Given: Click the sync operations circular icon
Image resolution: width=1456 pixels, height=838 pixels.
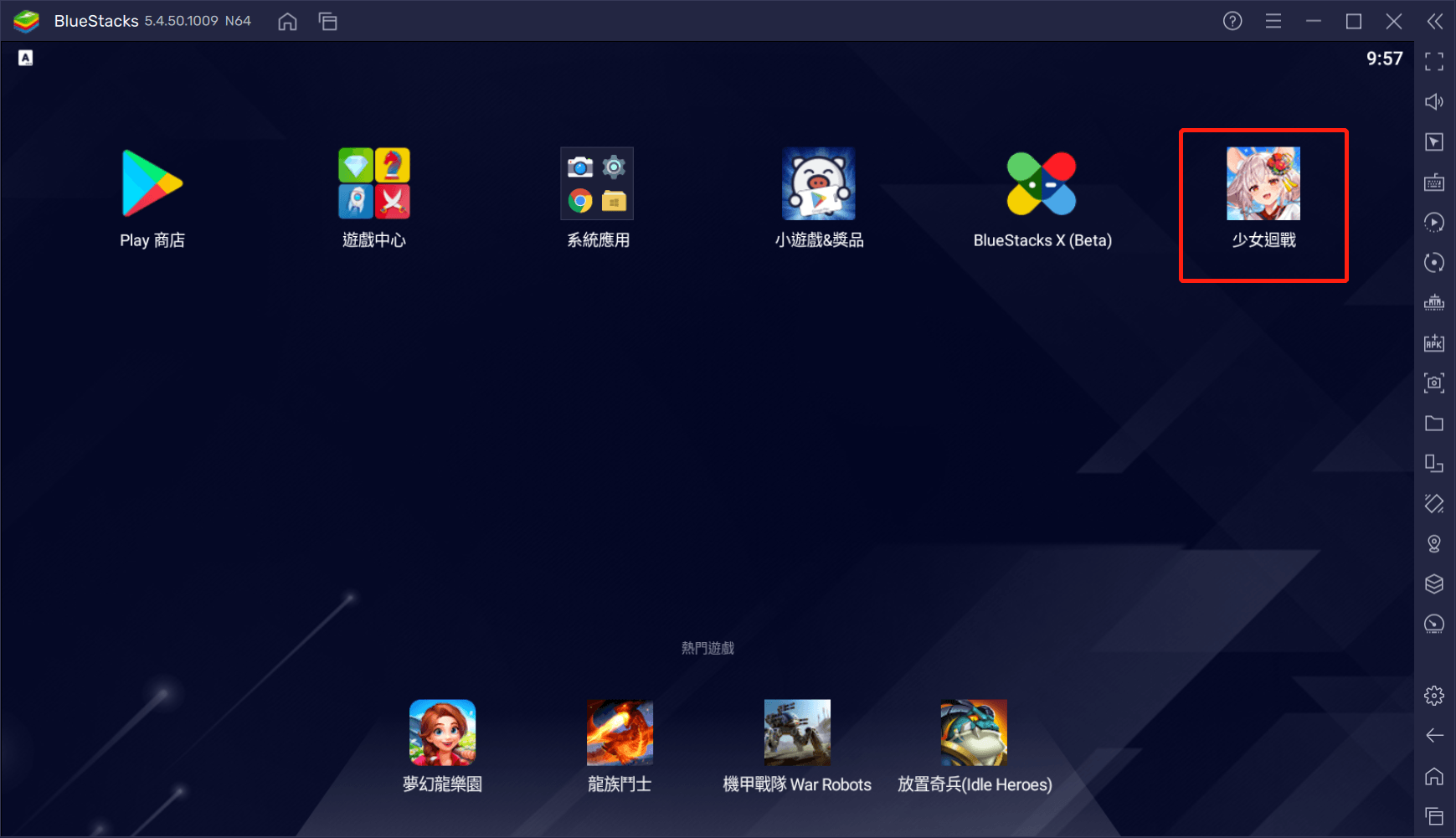Looking at the screenshot, I should (x=1434, y=263).
